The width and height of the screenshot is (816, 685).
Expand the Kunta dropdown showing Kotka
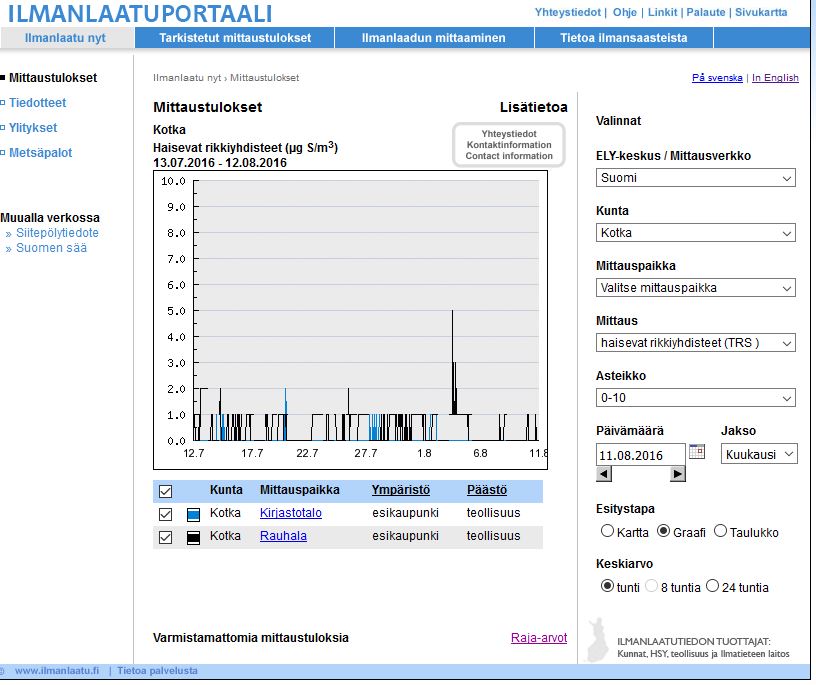pos(695,233)
